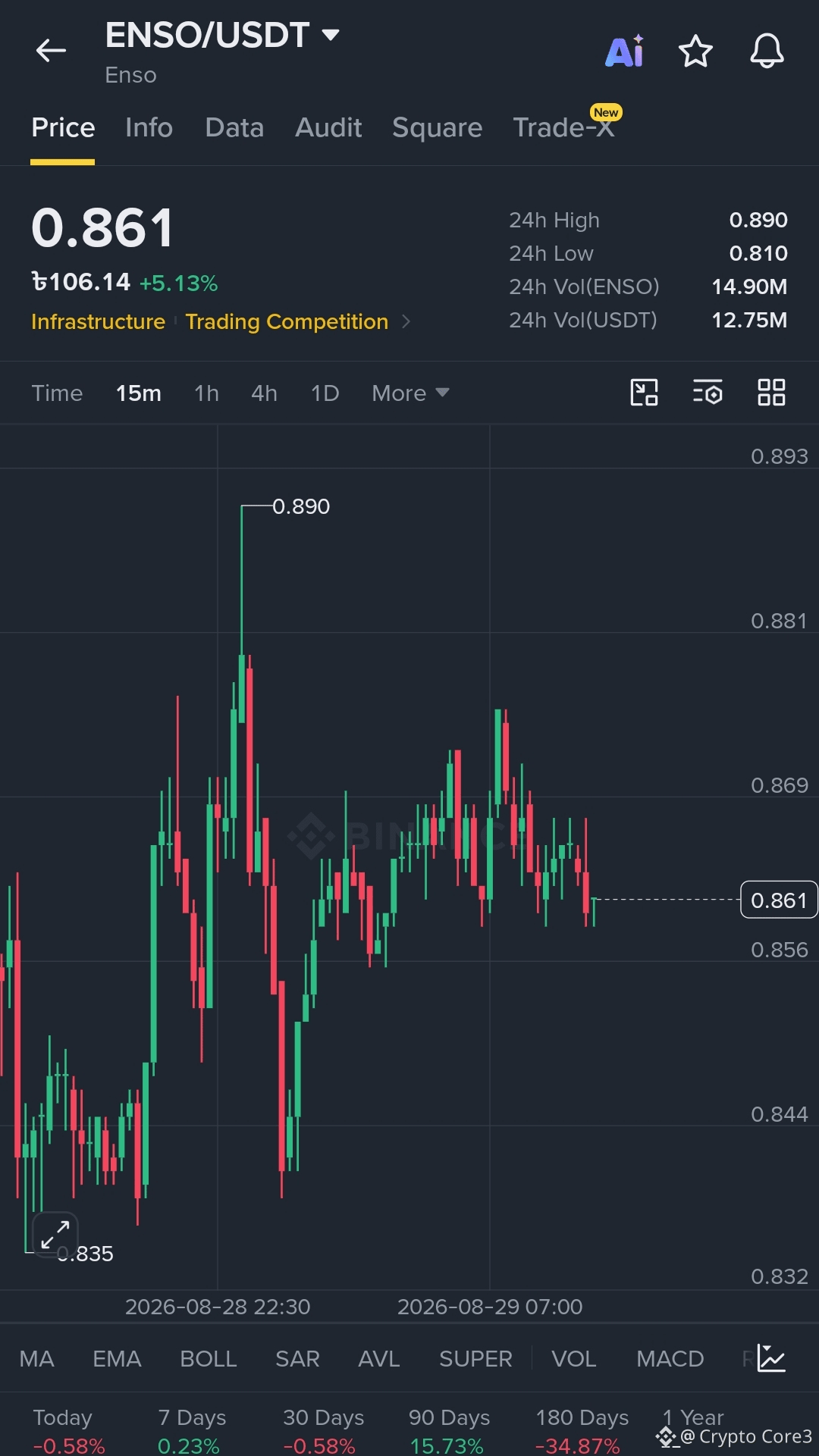Open the indicator chart icon at bottom right
The height and width of the screenshot is (1456, 819).
pos(771,1358)
